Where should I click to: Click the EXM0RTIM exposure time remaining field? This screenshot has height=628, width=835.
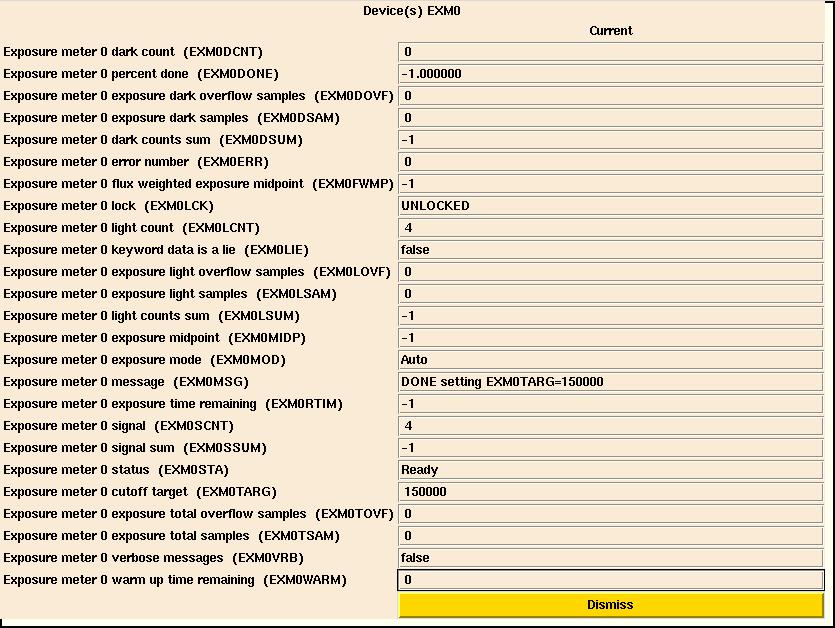click(610, 404)
